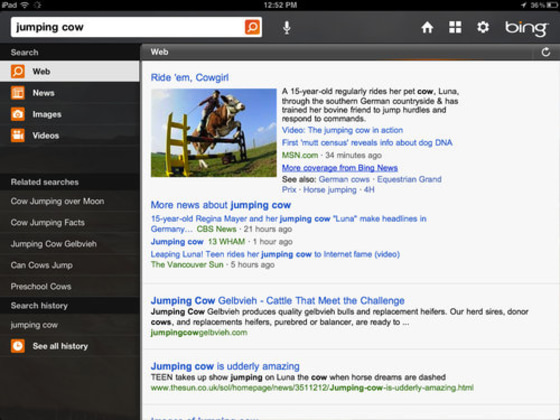Open First 'mutt census' reveals info link
This screenshot has height=420, width=560.
[367, 142]
